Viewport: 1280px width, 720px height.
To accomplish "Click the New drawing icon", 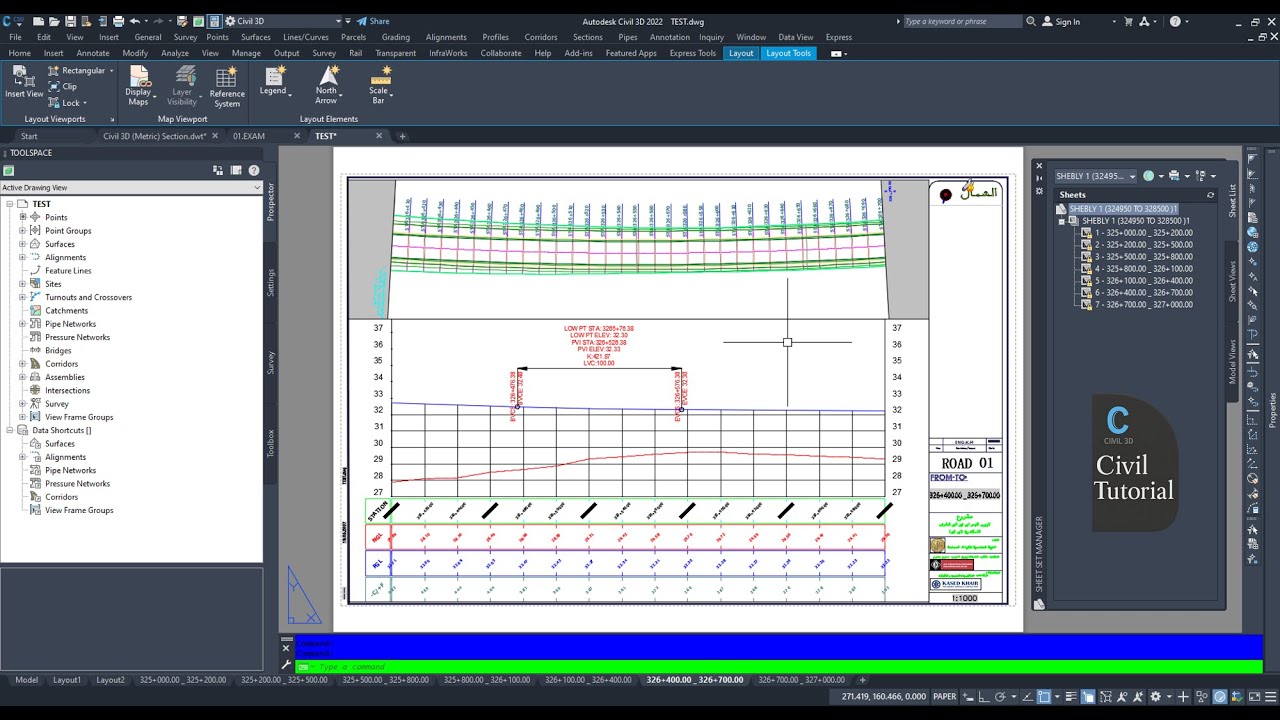I will [38, 21].
